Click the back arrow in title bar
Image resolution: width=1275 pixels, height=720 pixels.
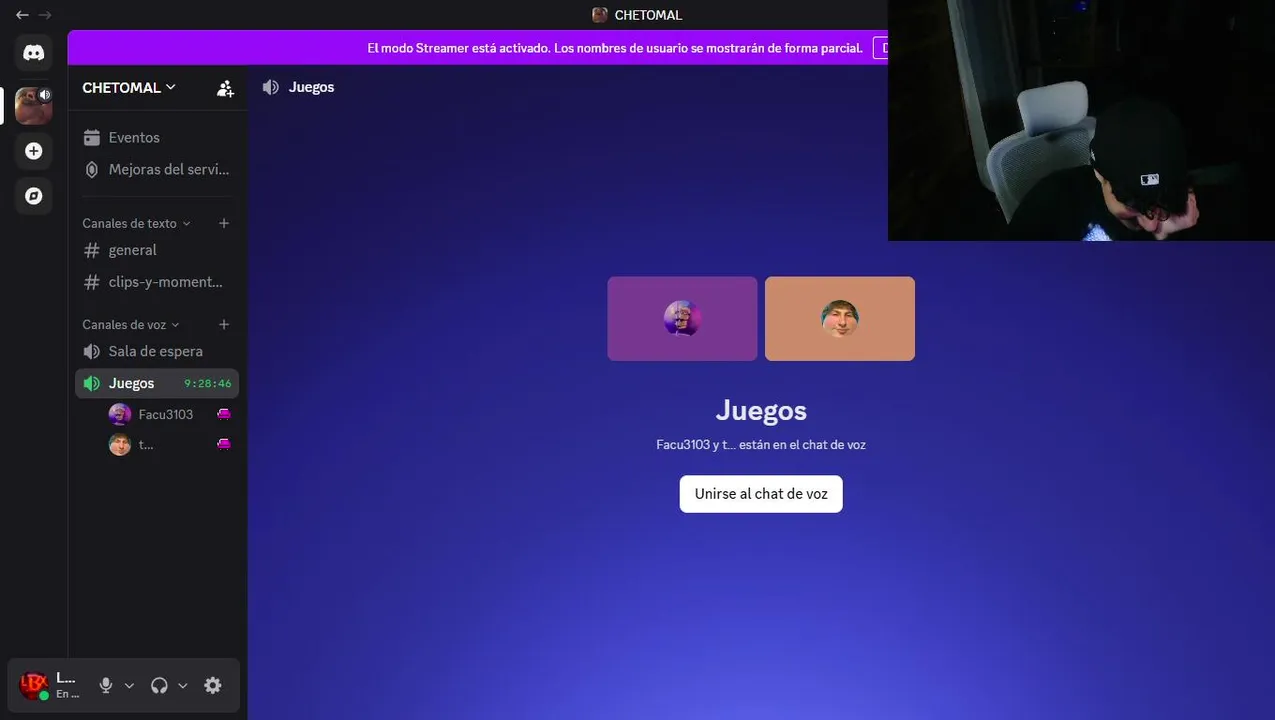point(22,15)
